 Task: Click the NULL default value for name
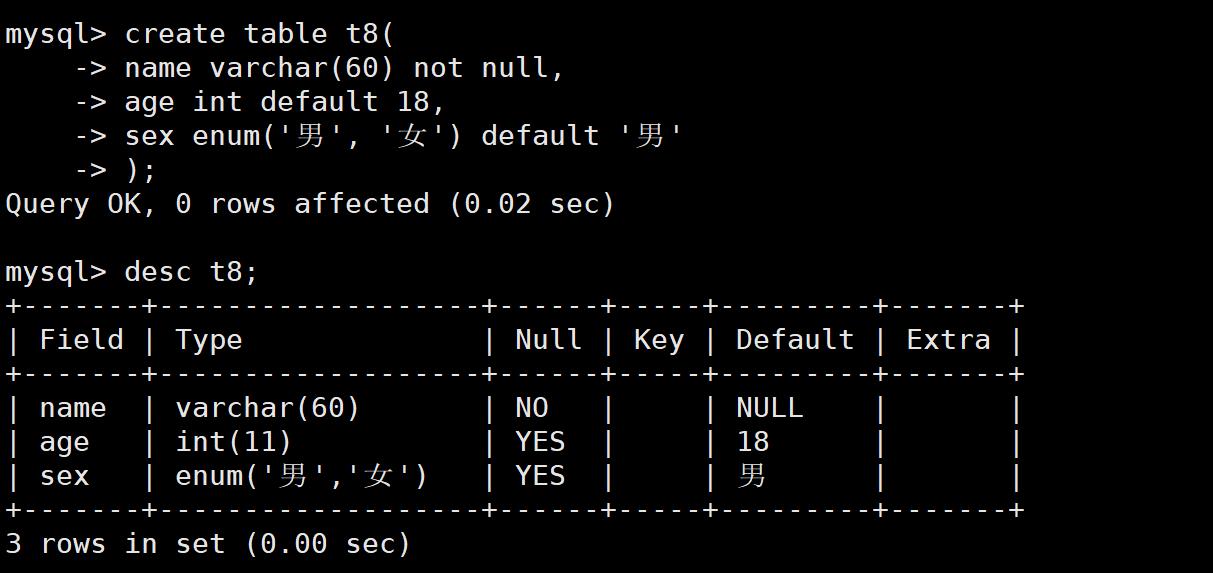(x=769, y=408)
